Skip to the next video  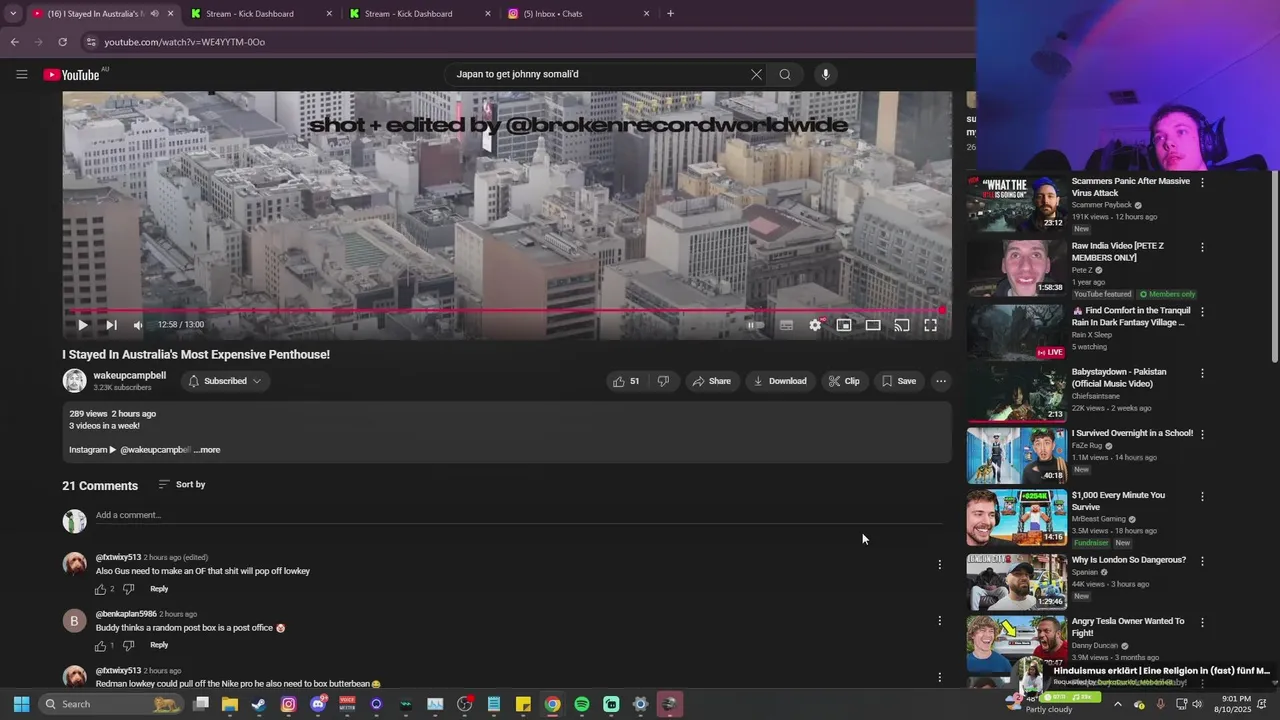111,325
